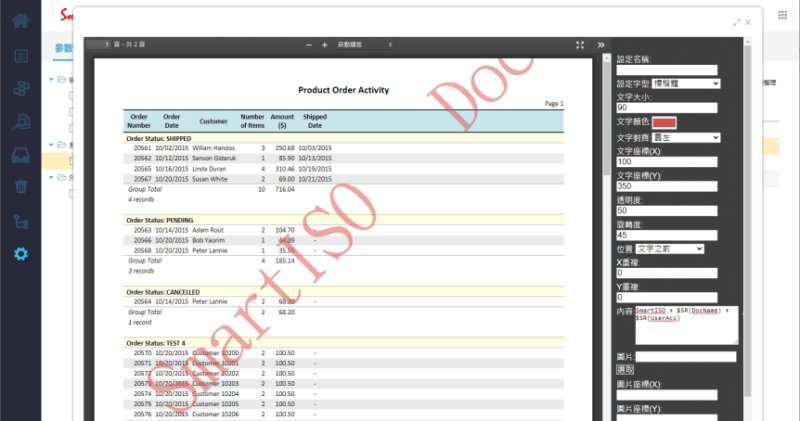Click 'Order Status: TEST 4' group header
The width and height of the screenshot is (800, 421).
point(156,343)
